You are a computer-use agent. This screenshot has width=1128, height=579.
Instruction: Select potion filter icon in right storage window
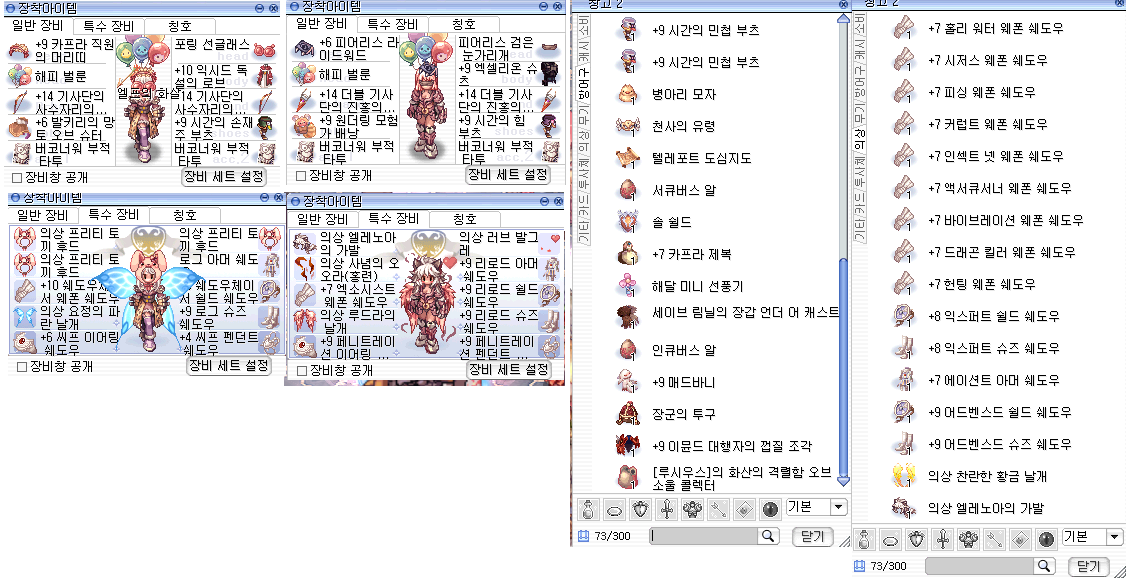pos(865,538)
